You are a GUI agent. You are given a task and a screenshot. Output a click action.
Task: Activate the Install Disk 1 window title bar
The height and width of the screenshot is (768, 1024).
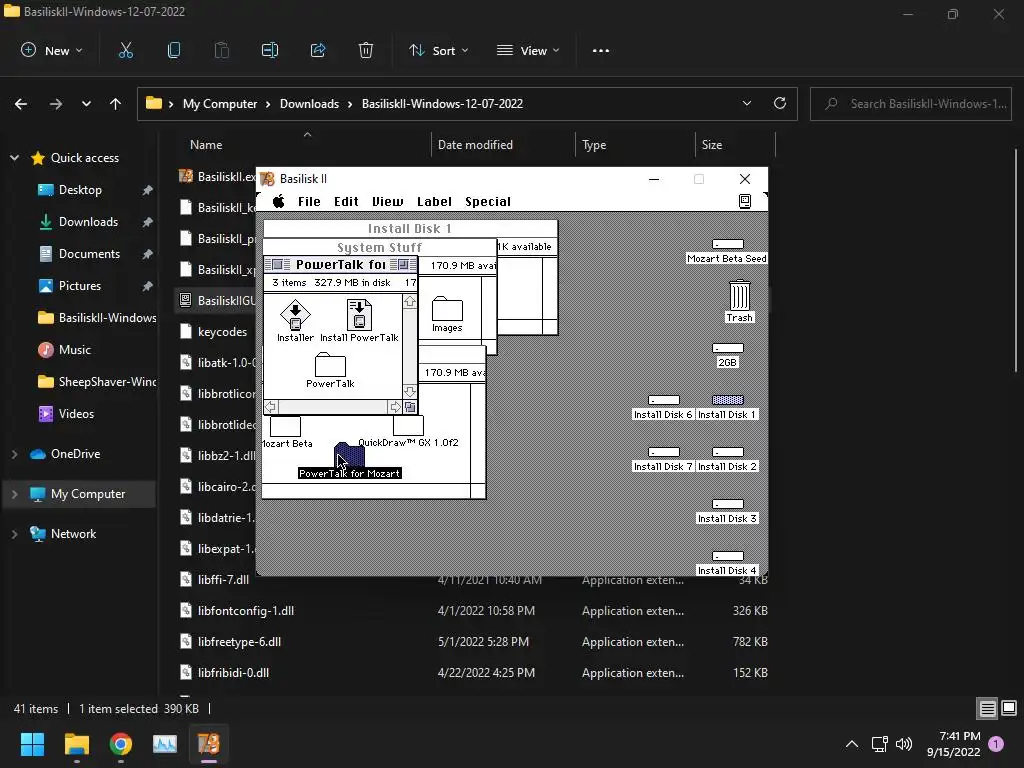click(410, 229)
